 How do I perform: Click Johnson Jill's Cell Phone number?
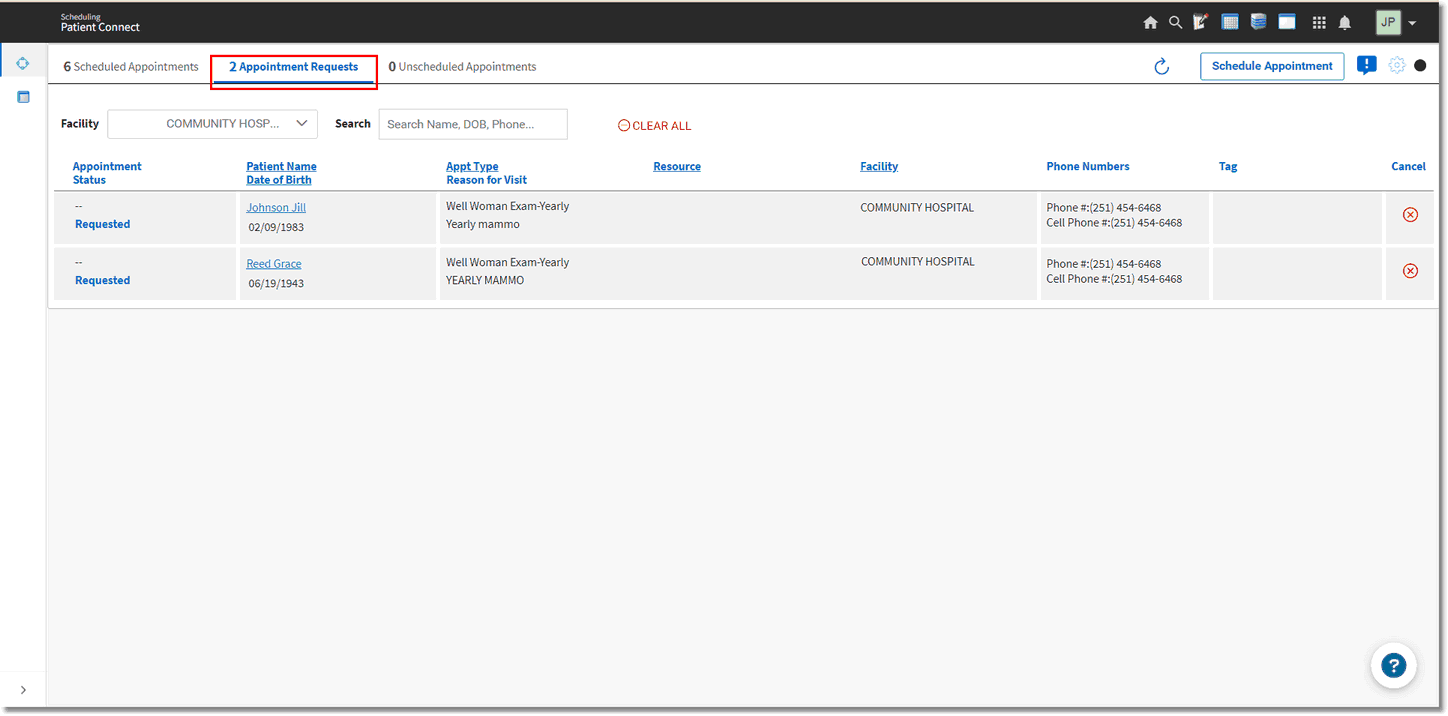pyautogui.click(x=1114, y=223)
